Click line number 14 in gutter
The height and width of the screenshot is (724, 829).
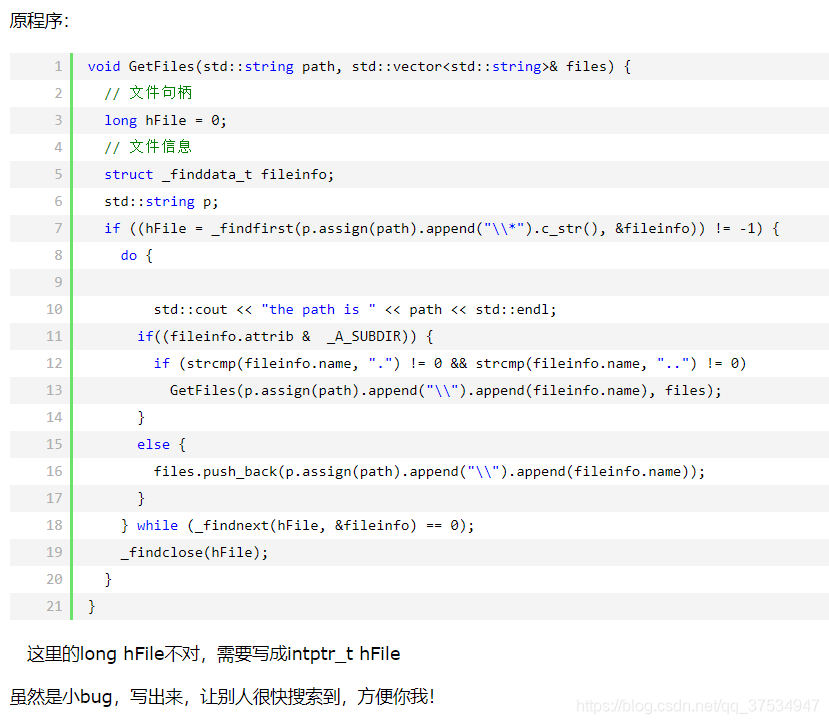point(54,417)
